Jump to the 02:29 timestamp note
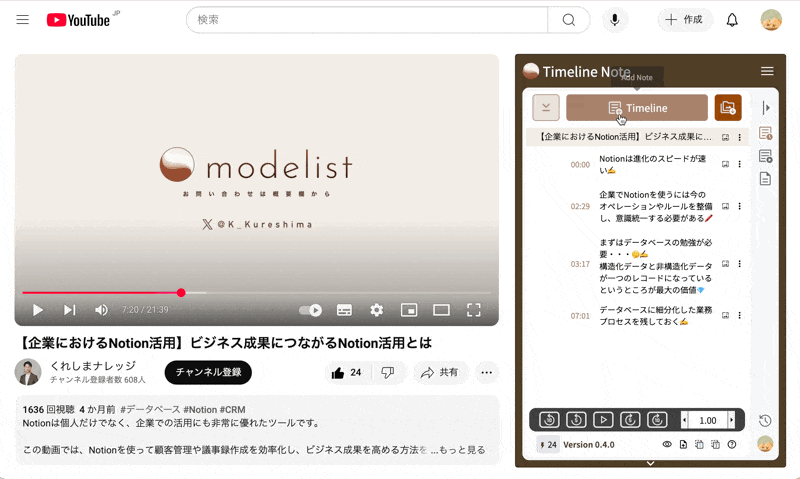 [580, 207]
